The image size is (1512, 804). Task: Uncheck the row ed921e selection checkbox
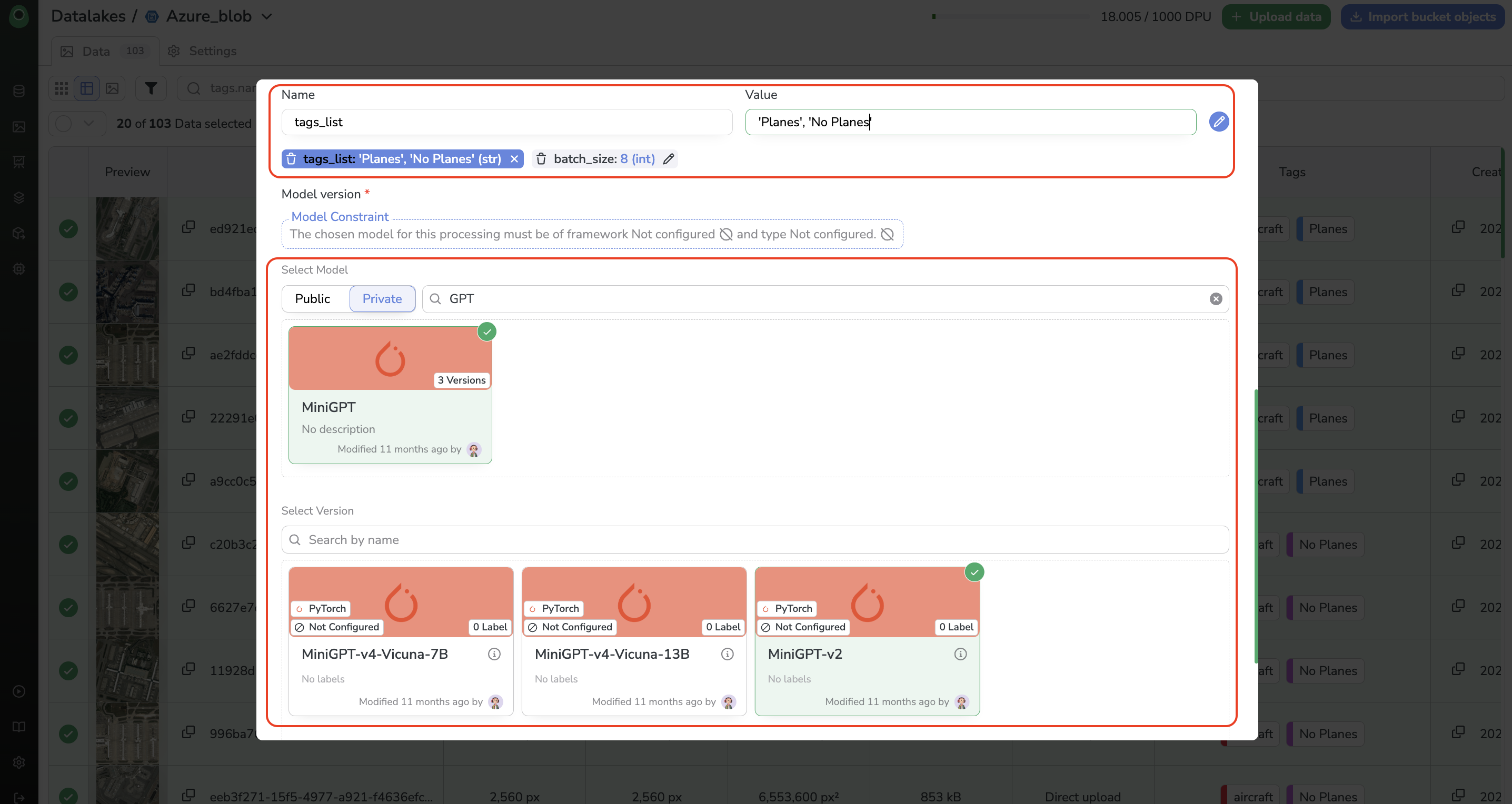[x=68, y=229]
